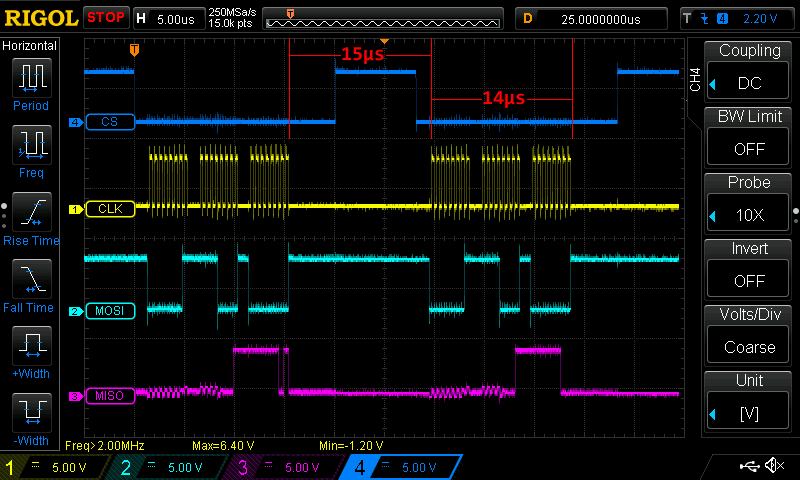This screenshot has width=800, height=480.
Task: Click the CH4 side menu tab
Action: point(695,79)
